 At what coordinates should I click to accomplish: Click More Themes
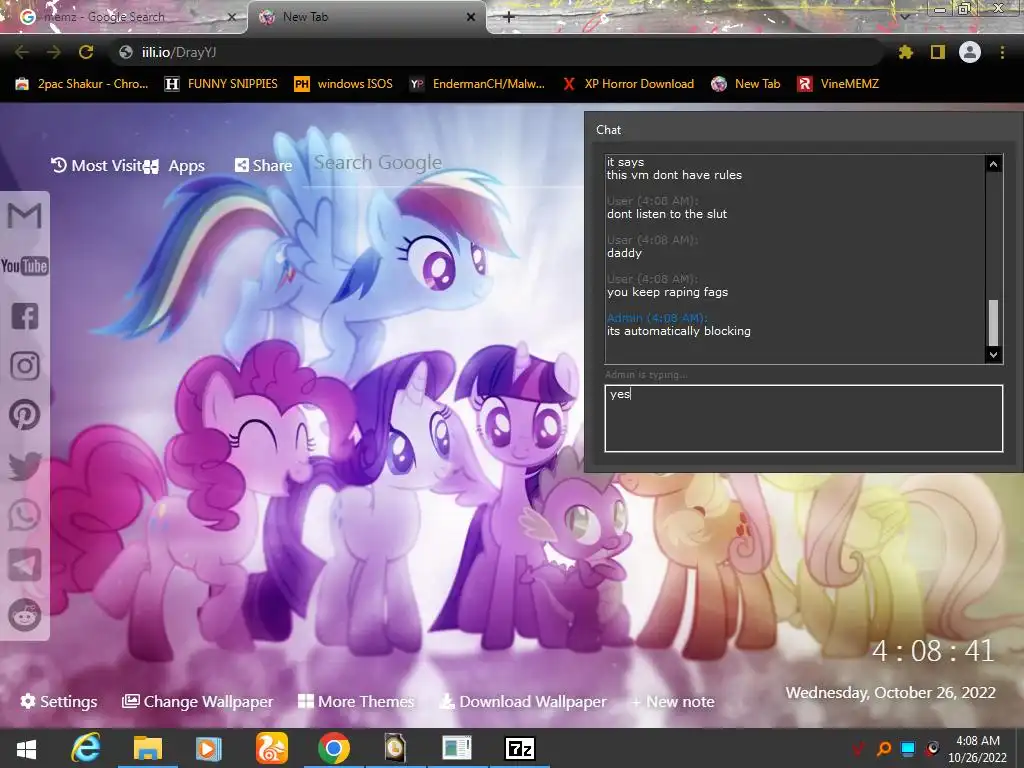(356, 701)
